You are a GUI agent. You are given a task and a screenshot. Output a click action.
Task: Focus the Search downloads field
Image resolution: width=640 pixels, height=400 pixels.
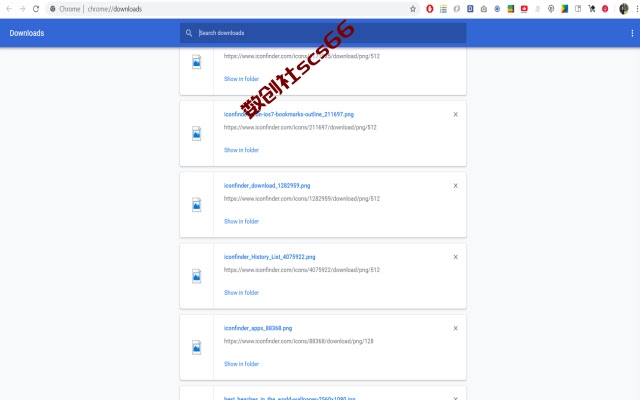coord(323,33)
